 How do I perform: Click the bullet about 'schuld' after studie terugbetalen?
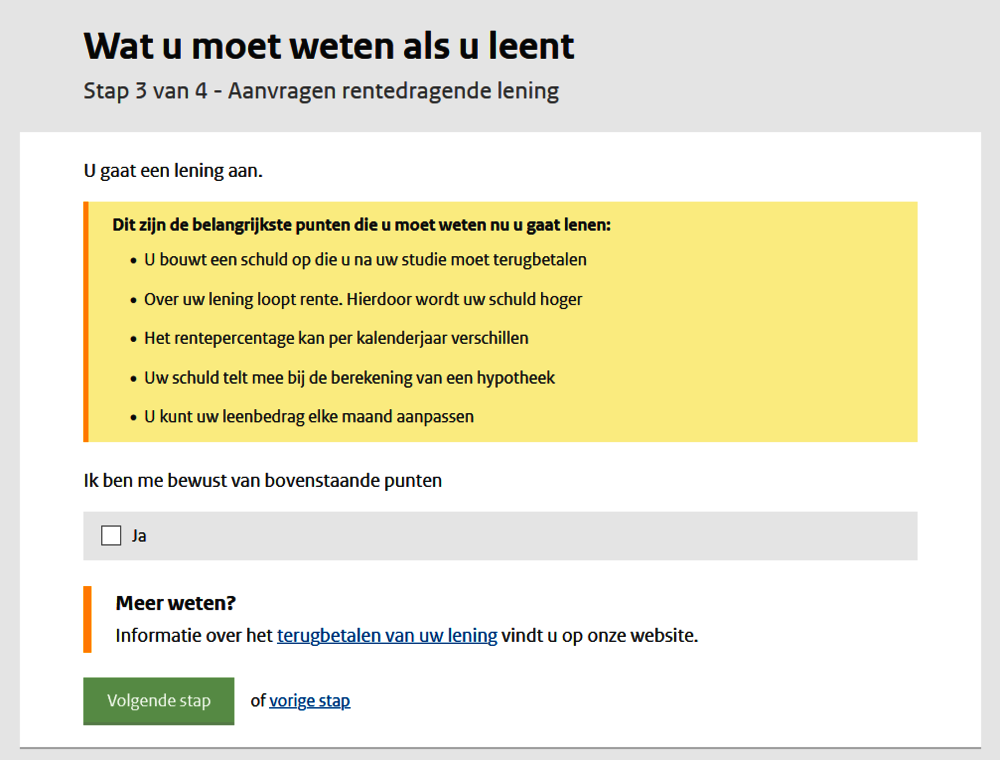tap(365, 260)
